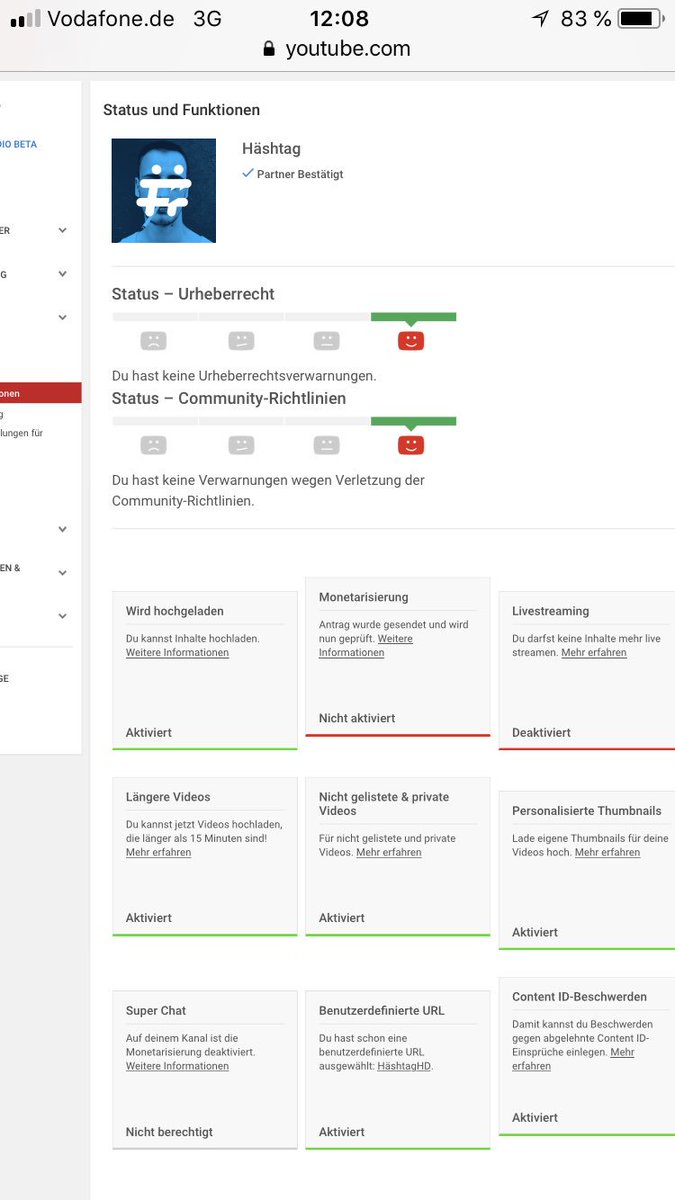Open Weitere Informationen in Wird hochgeladen card

pyautogui.click(x=177, y=652)
